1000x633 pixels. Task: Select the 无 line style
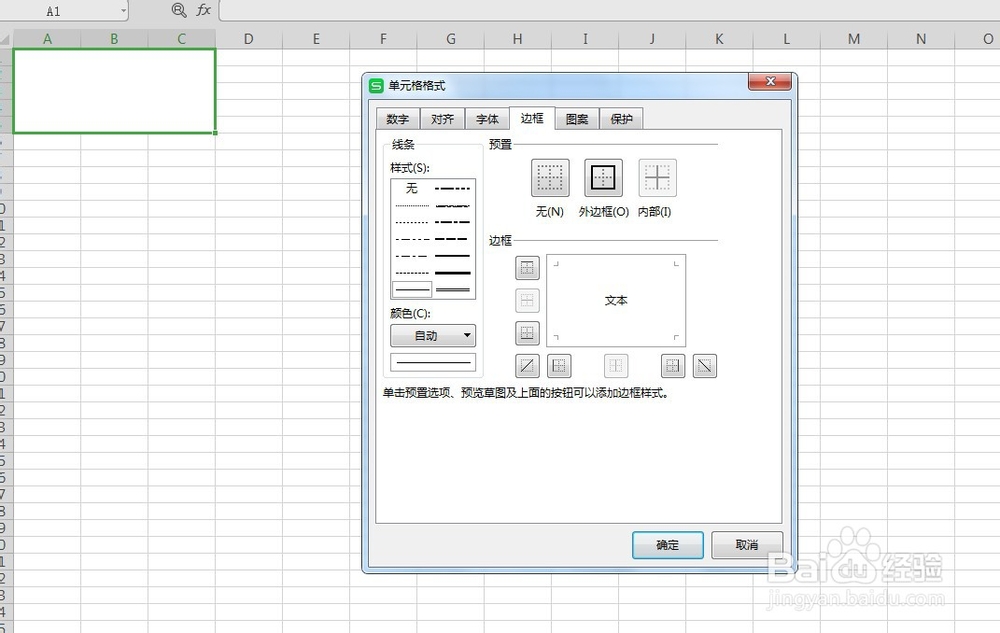[412, 188]
